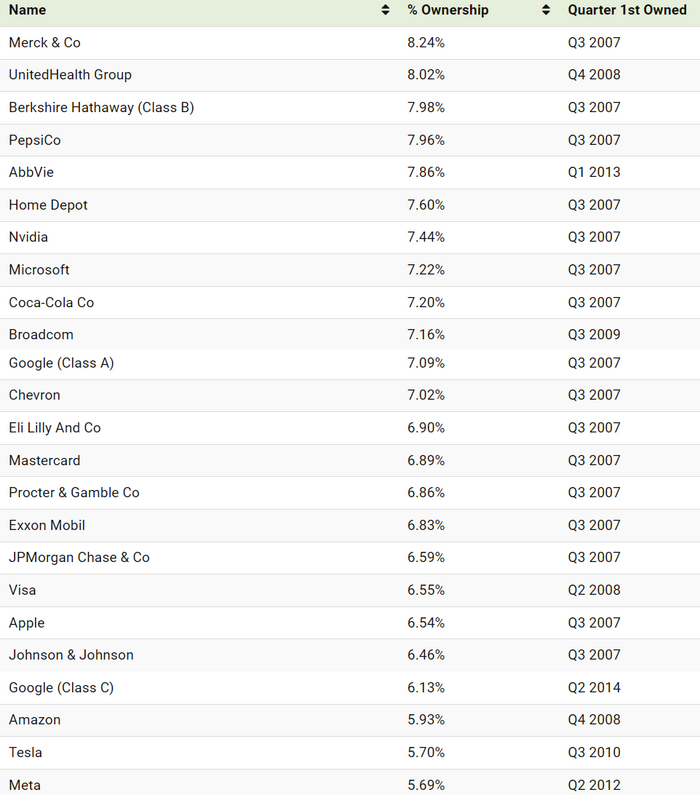This screenshot has height=795, width=700.
Task: Click the Name column header
Action: (28, 10)
